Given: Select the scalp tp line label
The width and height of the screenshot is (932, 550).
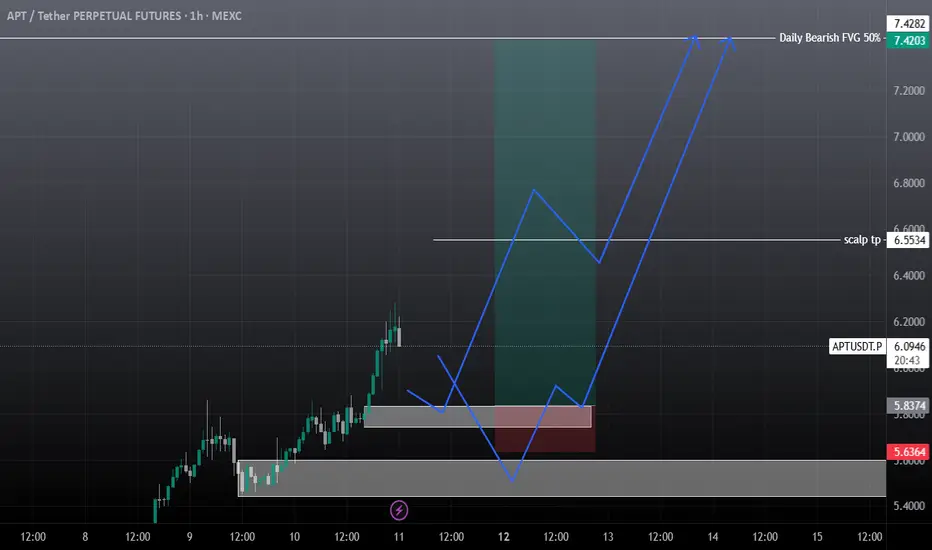Looking at the screenshot, I should click(862, 240).
